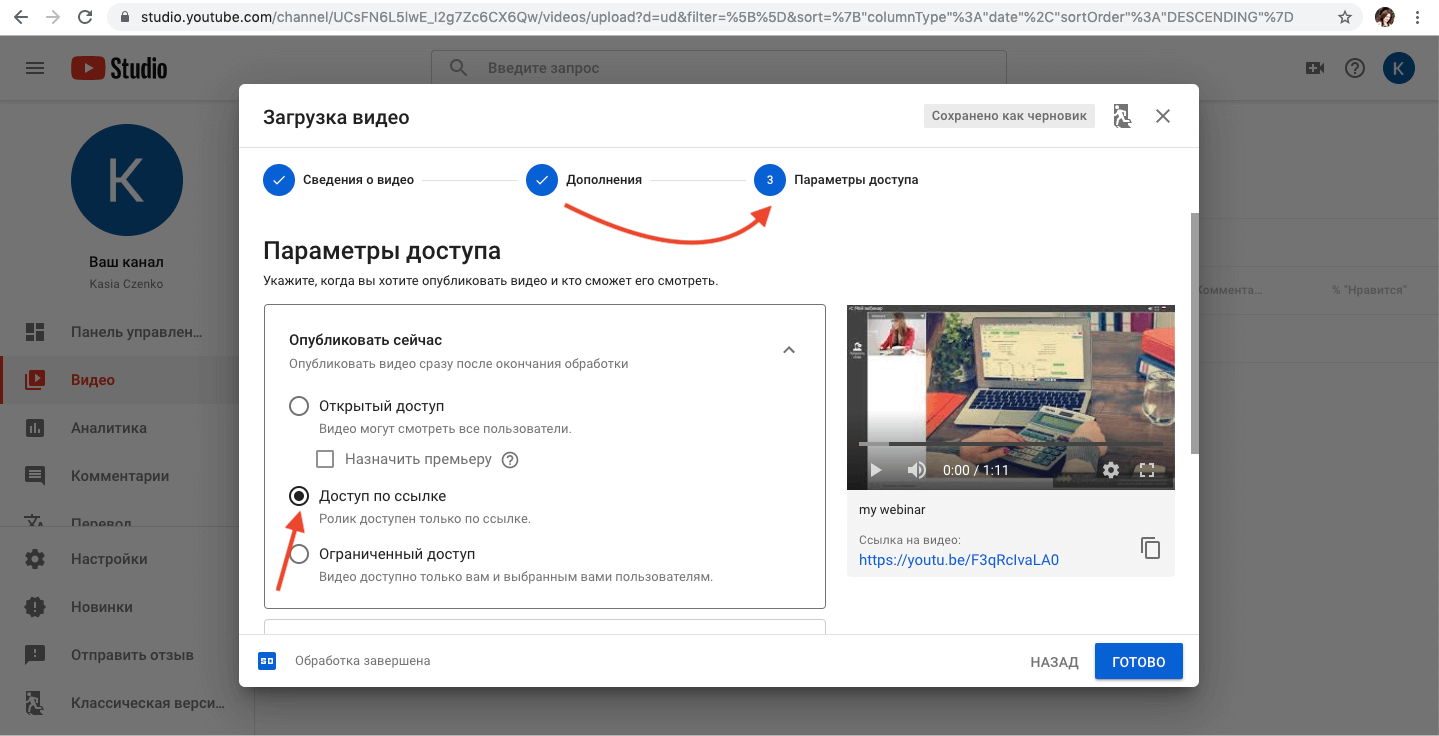Expand the collapsed section below publish options
This screenshot has height=736, width=1439.
545,630
